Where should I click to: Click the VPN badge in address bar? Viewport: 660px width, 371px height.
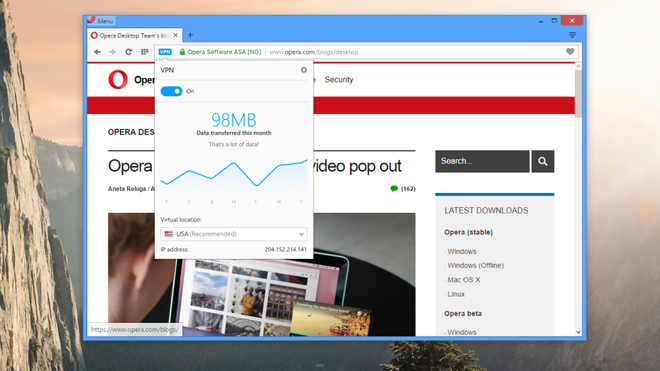[165, 52]
